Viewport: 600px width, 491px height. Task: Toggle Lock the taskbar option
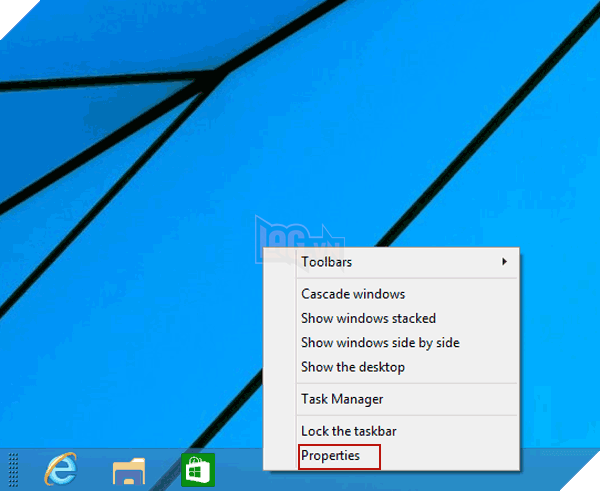391,431
